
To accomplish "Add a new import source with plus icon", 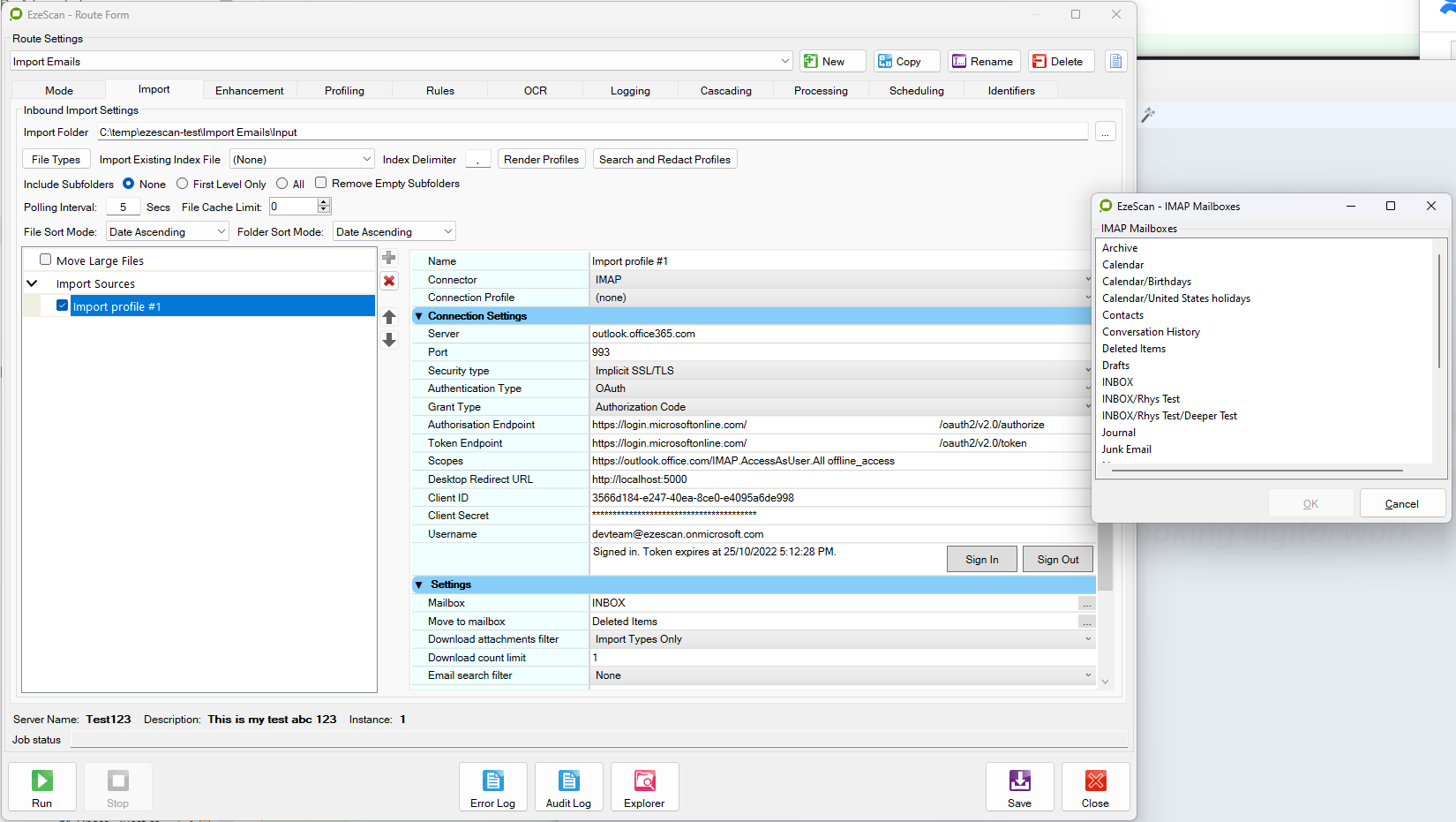I will 389,258.
